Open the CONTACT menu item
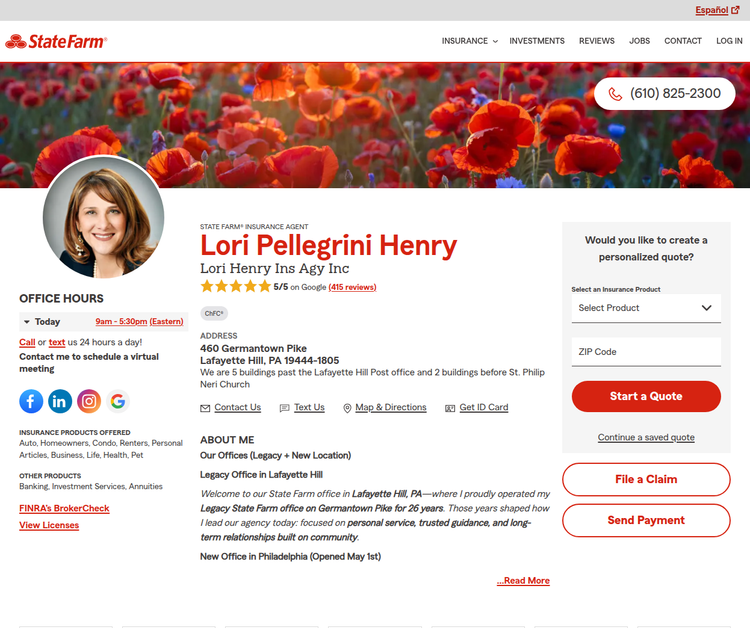 (x=683, y=41)
